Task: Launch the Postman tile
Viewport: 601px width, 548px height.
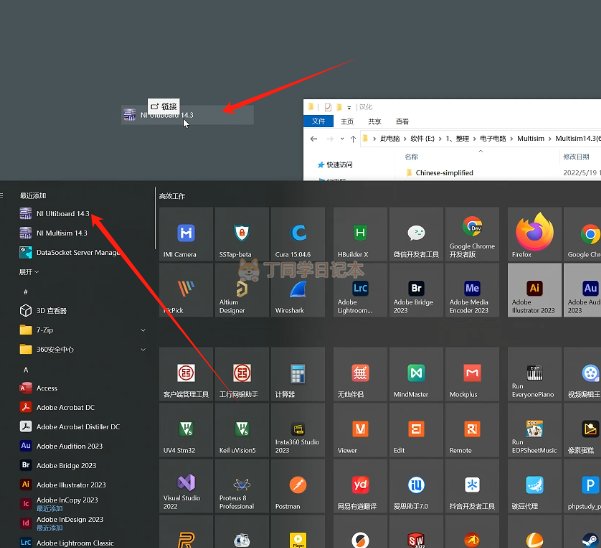Action: (x=296, y=488)
